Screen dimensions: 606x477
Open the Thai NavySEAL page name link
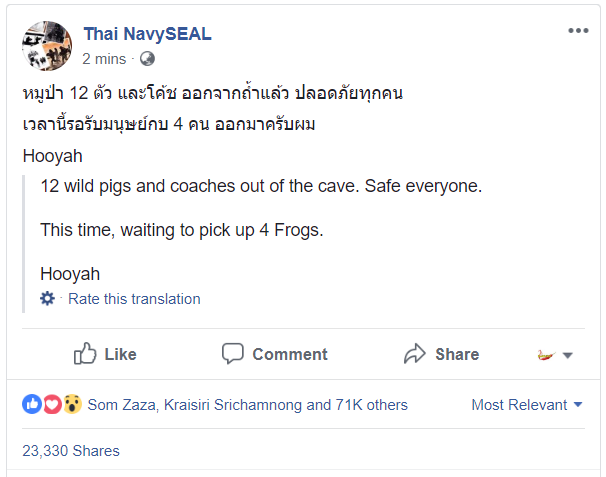click(147, 34)
